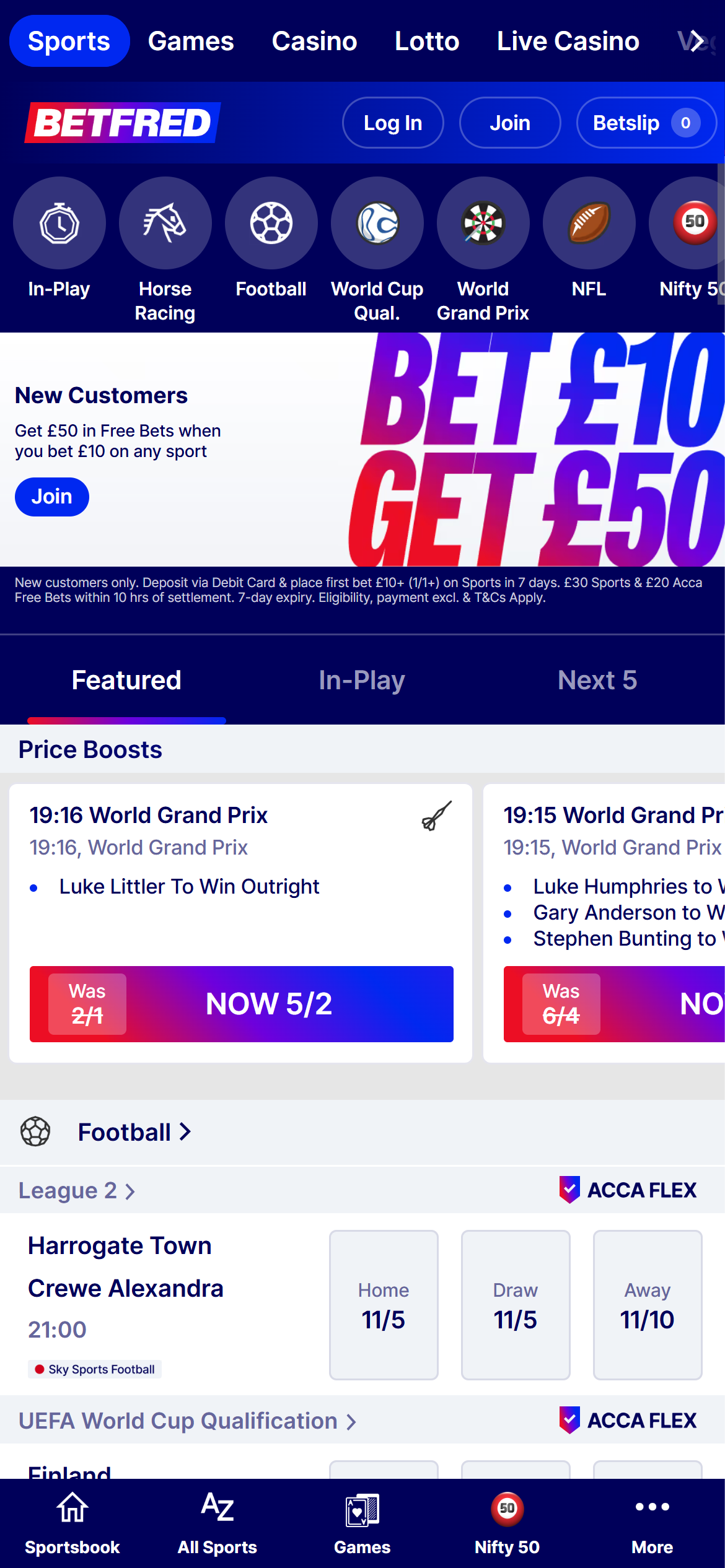The height and width of the screenshot is (1568, 725).
Task: Open the Football section chevron
Action: click(x=185, y=1131)
